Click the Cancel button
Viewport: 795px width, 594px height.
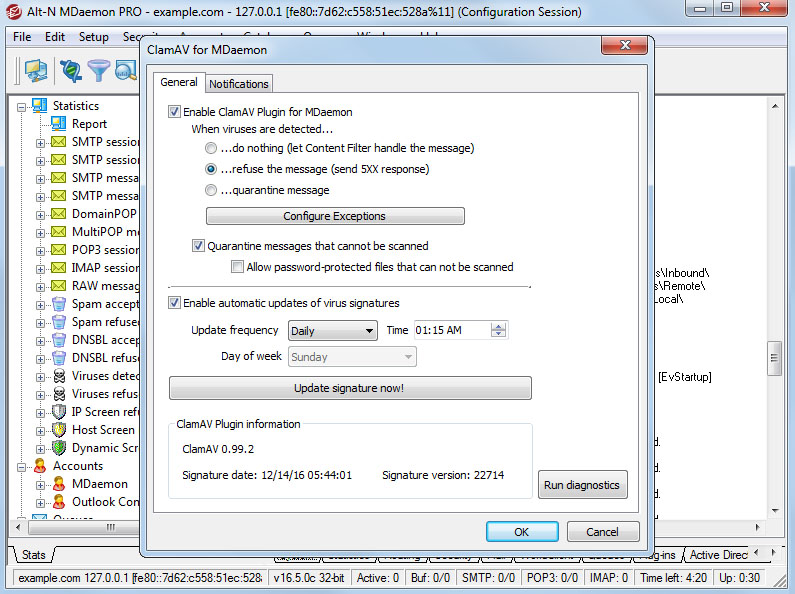tap(603, 532)
